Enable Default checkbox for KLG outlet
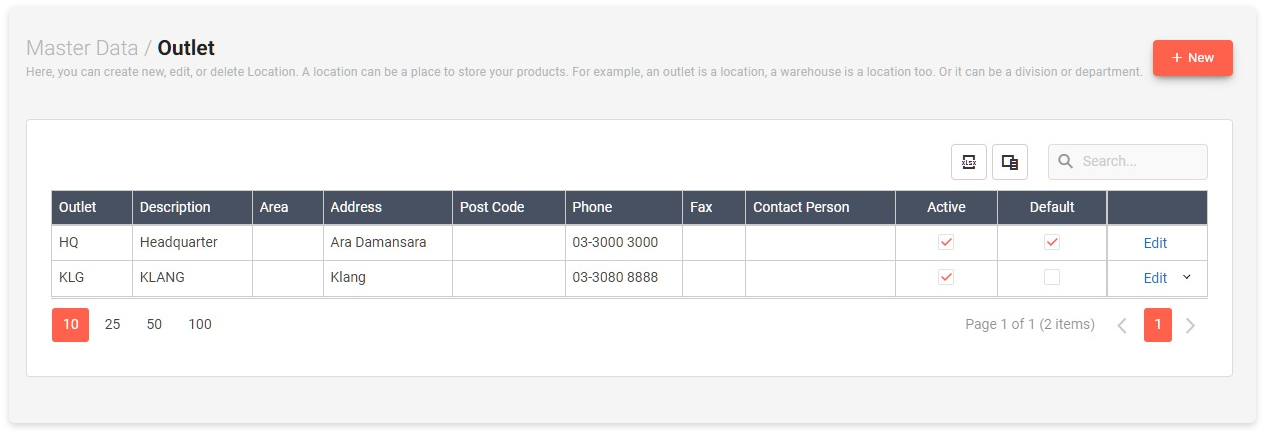 [1051, 278]
